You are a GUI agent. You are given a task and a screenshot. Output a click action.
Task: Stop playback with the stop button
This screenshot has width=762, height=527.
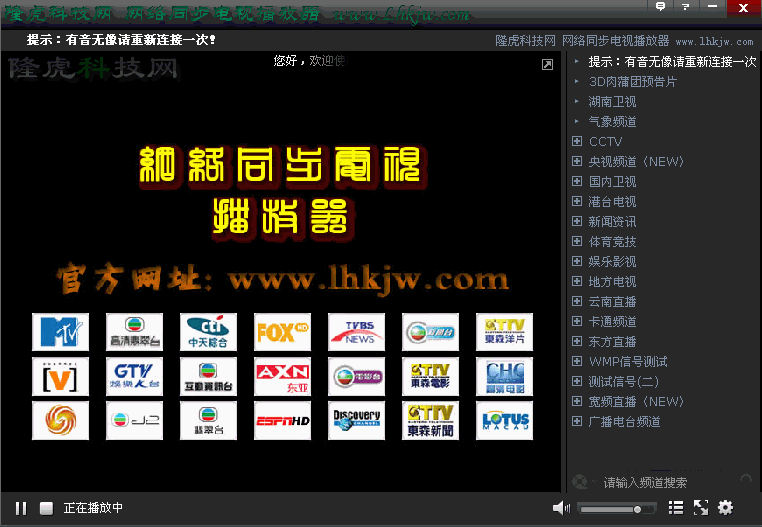(x=46, y=508)
